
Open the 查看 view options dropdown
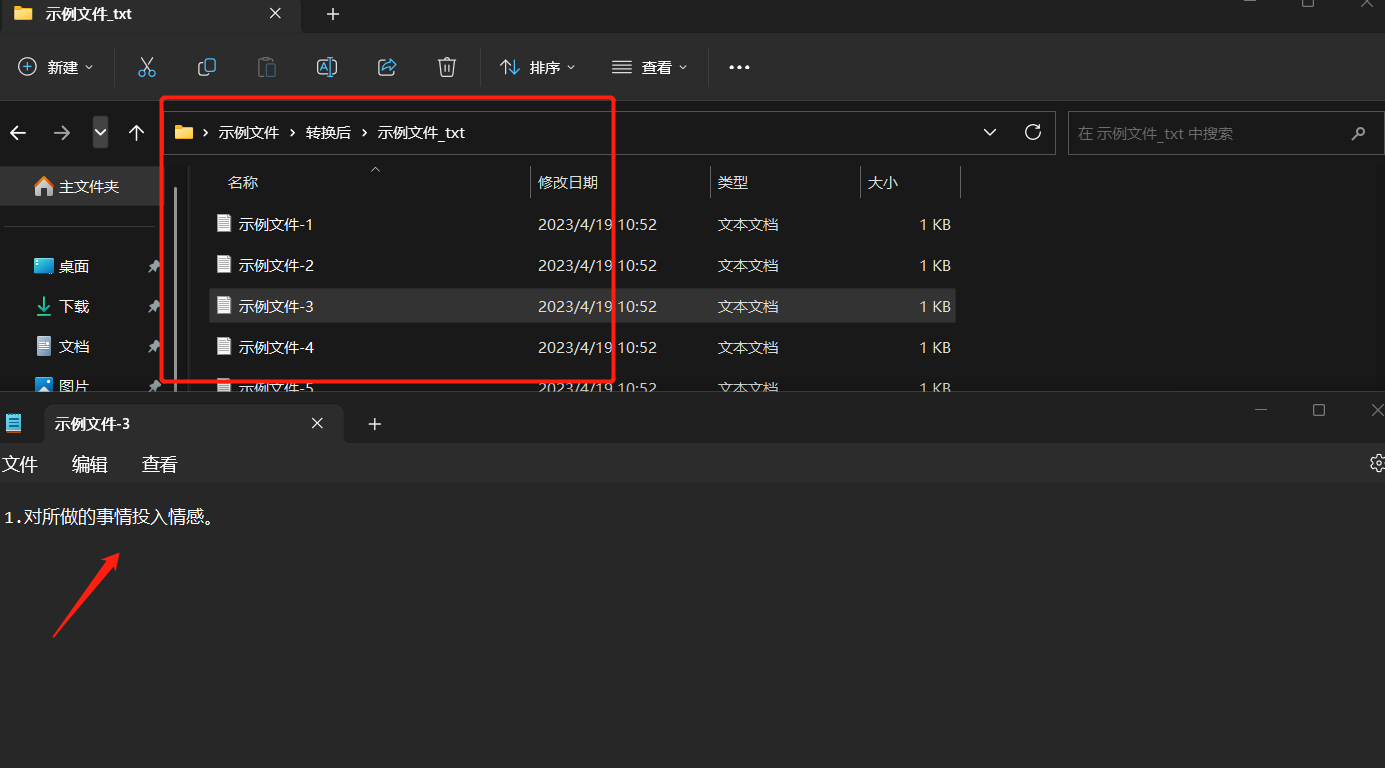650,67
